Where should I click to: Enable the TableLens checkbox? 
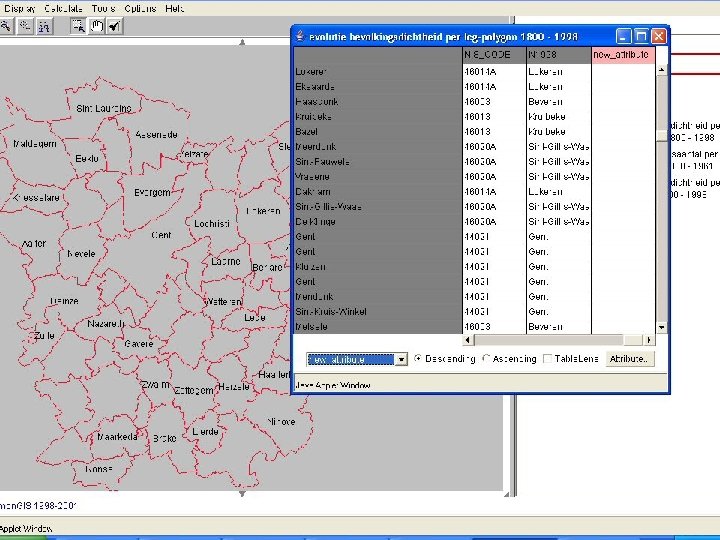point(548,359)
